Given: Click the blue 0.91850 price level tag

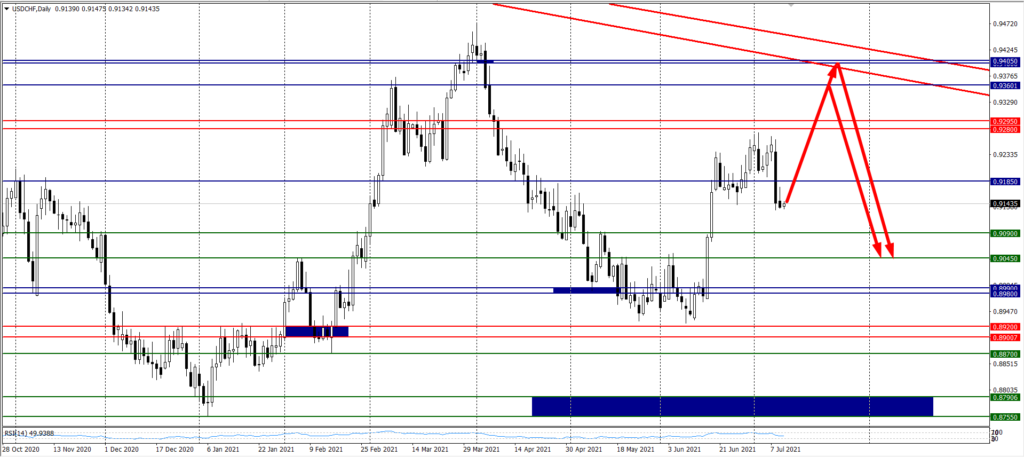Looking at the screenshot, I should [x=1005, y=182].
